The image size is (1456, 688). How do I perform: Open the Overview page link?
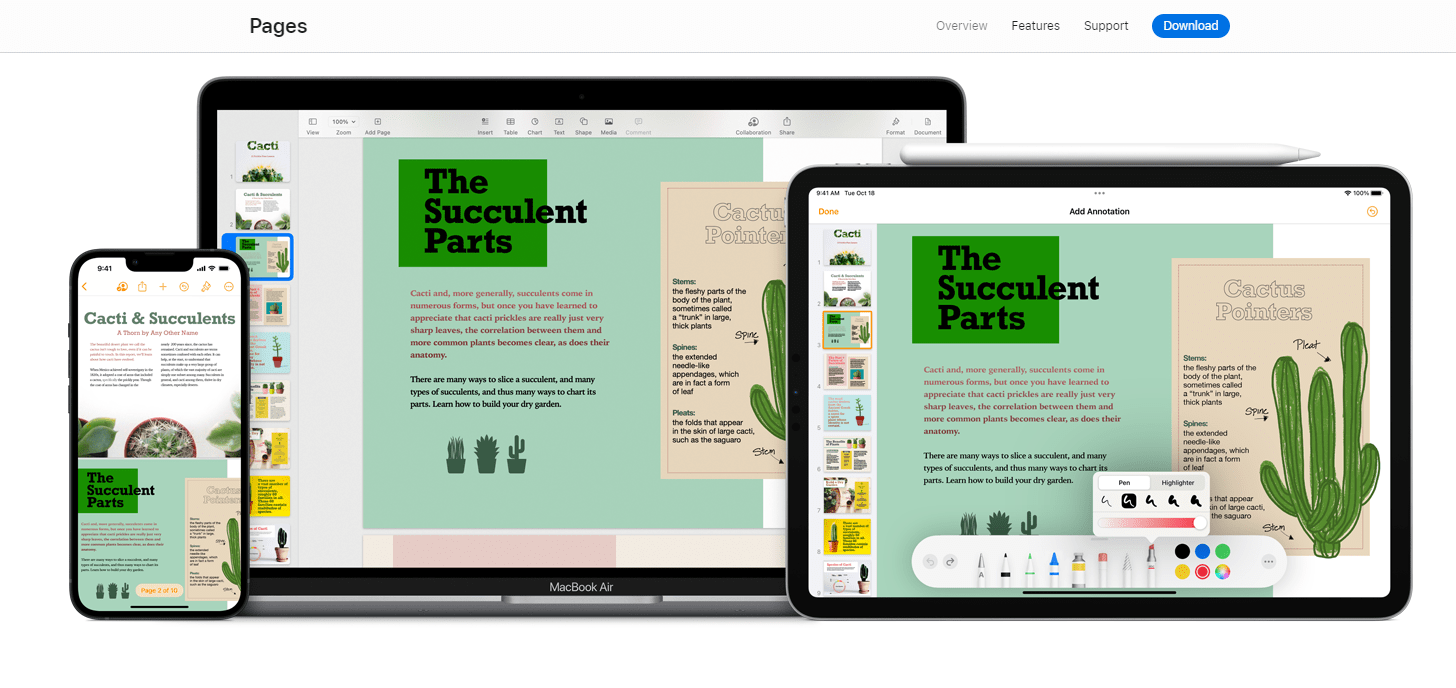tap(961, 26)
